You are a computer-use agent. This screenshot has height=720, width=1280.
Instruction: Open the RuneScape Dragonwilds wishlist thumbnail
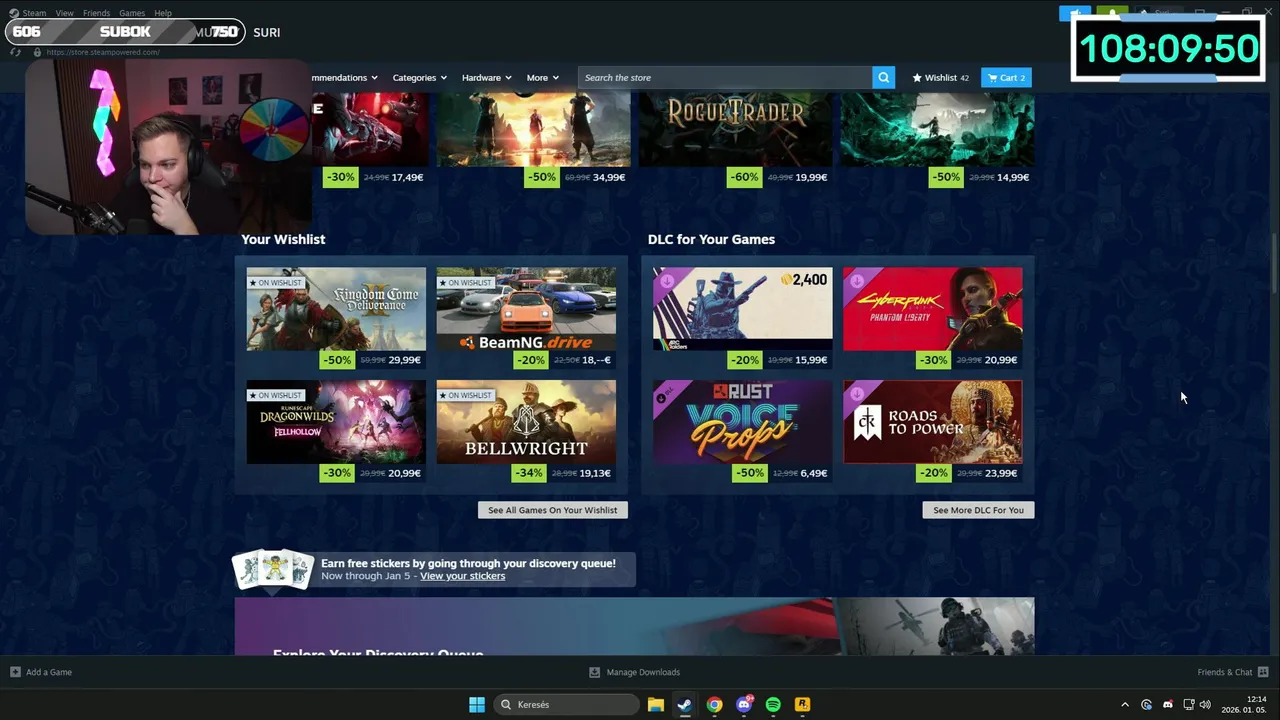pos(336,422)
